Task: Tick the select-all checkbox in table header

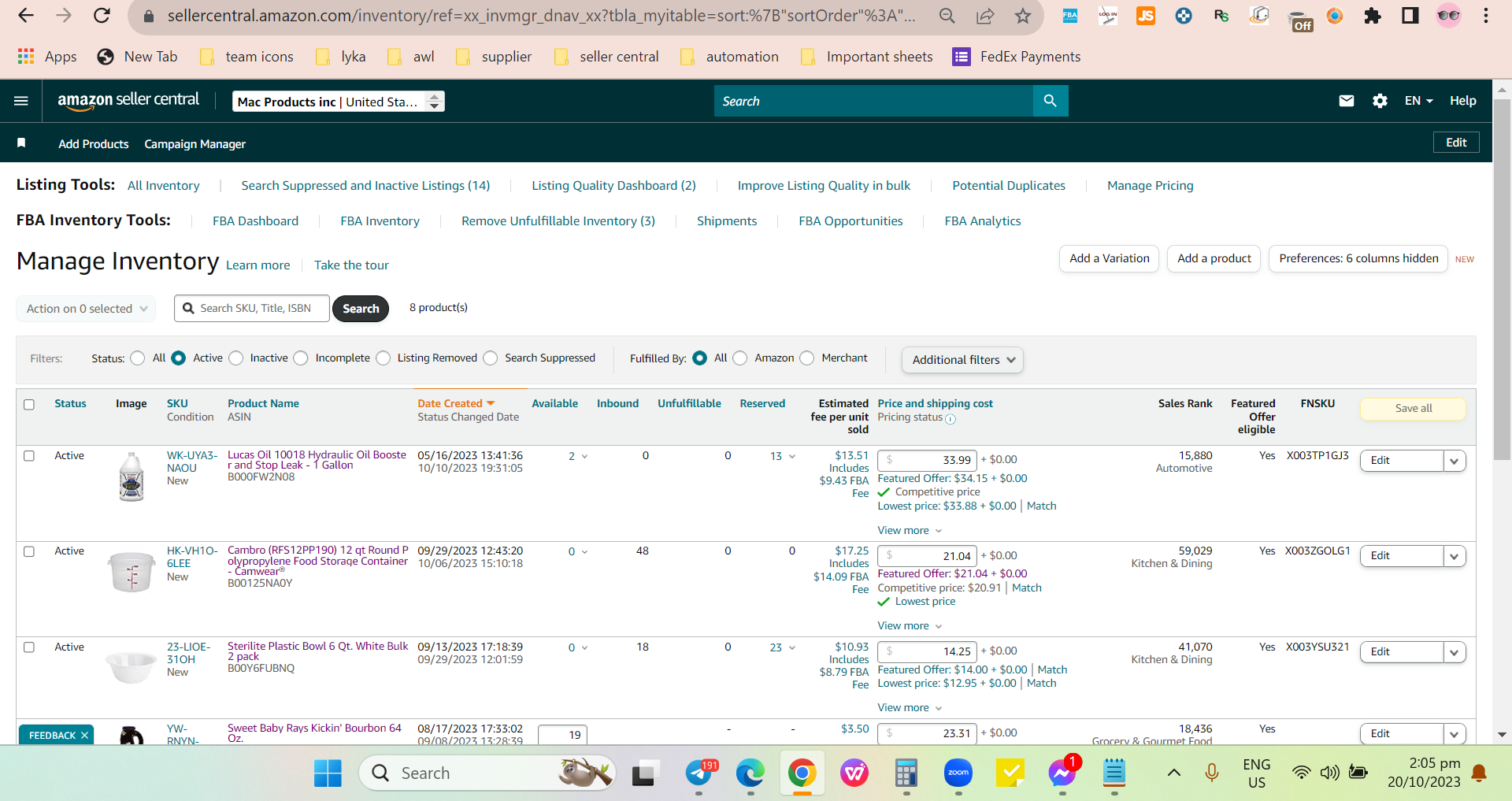Action: point(29,405)
